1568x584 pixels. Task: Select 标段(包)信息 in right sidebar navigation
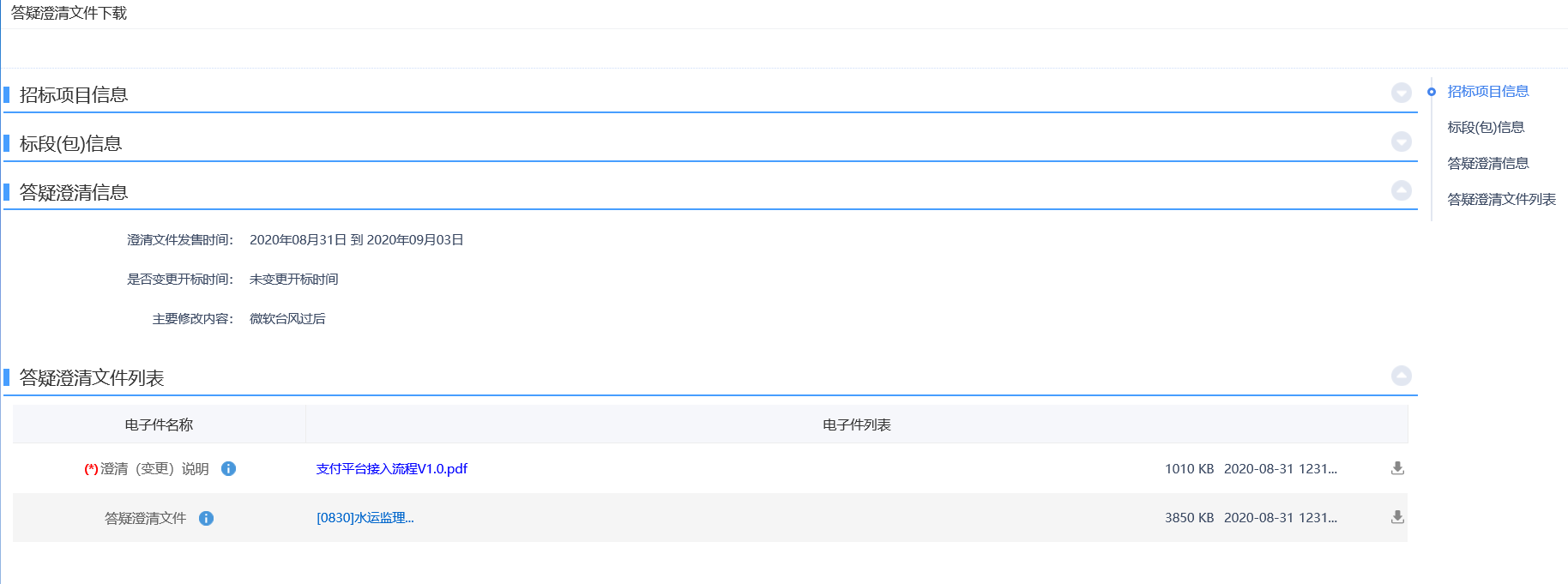coord(1485,128)
